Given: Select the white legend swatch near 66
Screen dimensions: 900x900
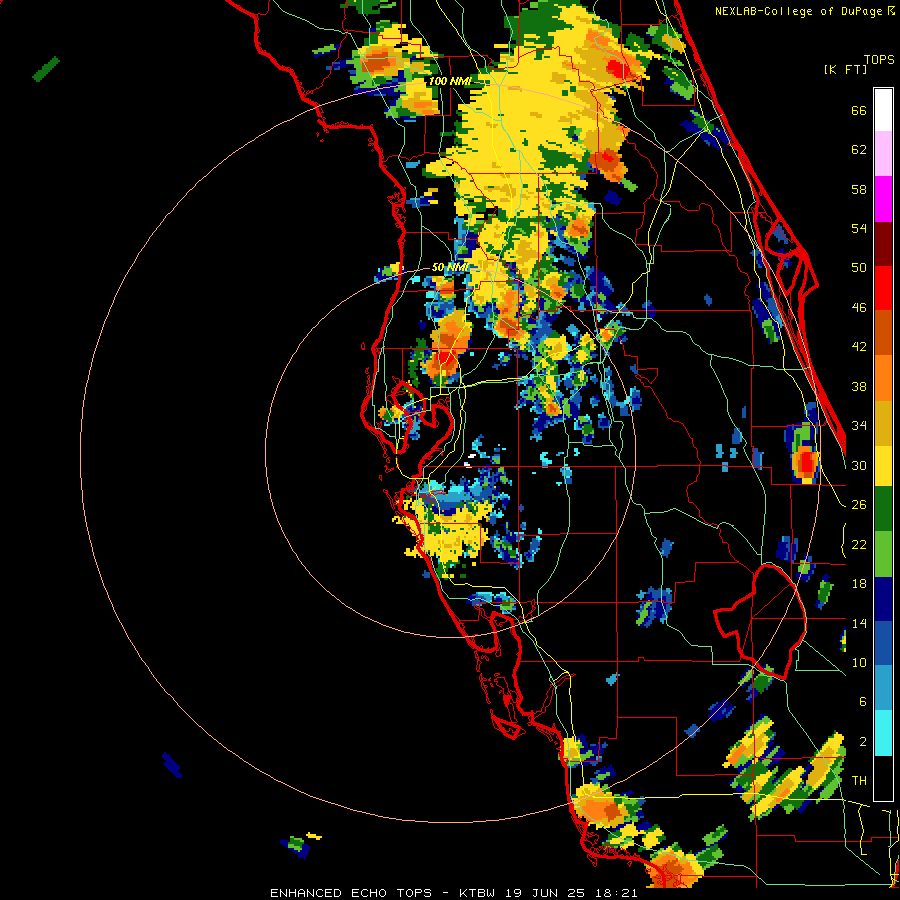Looking at the screenshot, I should click(883, 110).
